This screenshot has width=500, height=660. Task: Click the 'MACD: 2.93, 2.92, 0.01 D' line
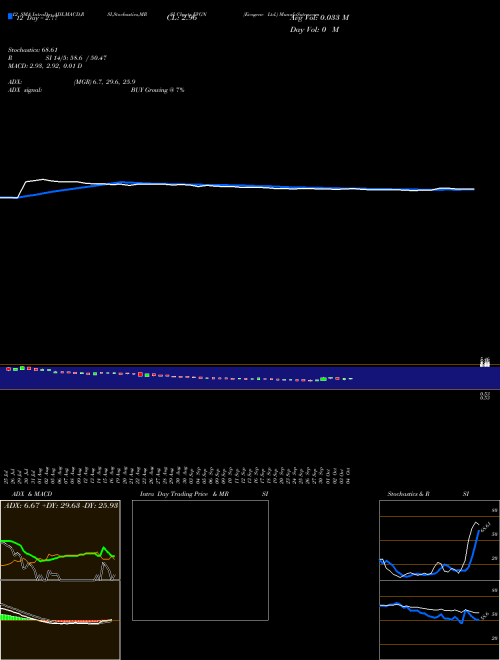[x=45, y=66]
